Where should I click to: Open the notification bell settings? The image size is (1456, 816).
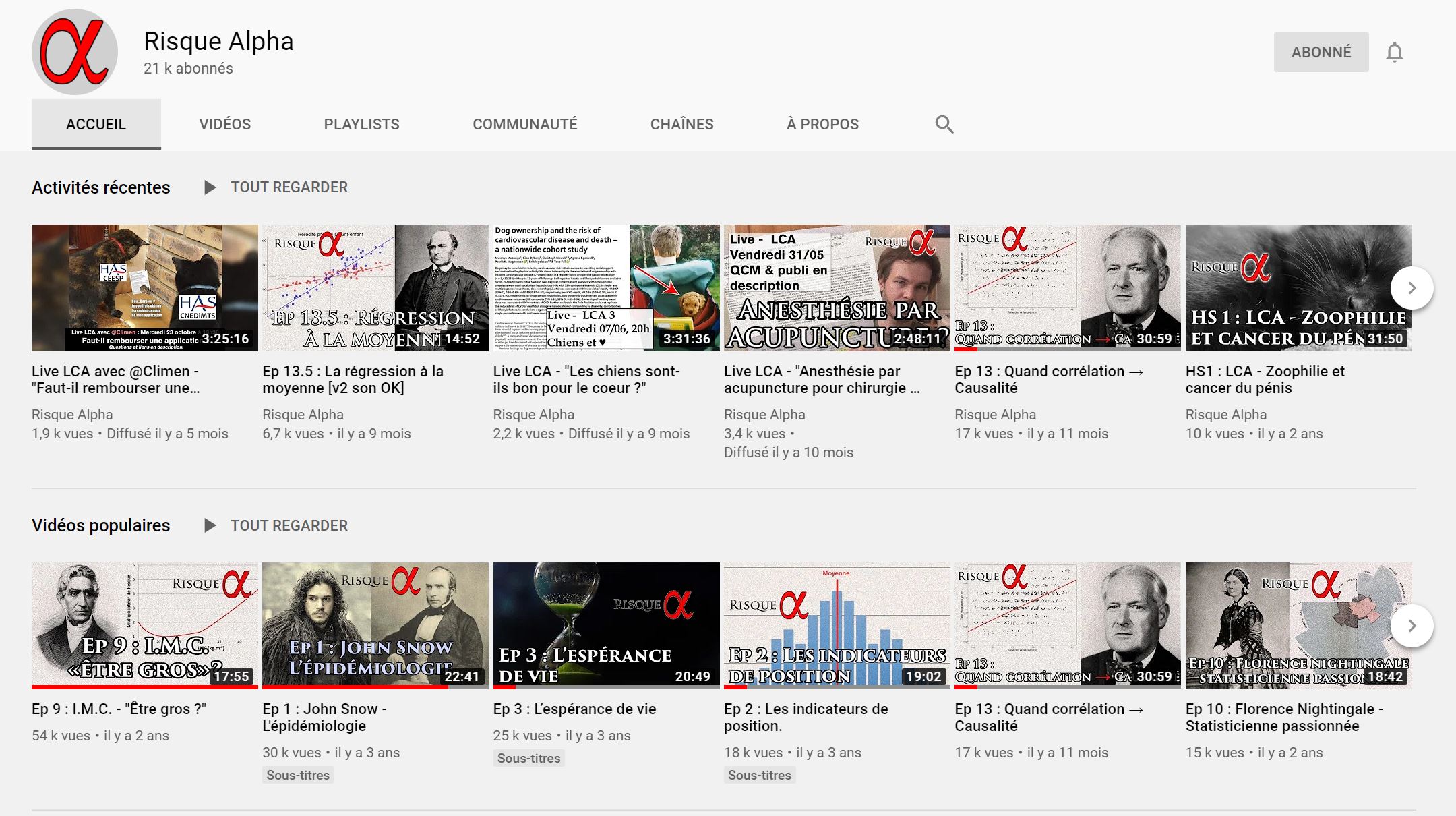[x=1395, y=52]
